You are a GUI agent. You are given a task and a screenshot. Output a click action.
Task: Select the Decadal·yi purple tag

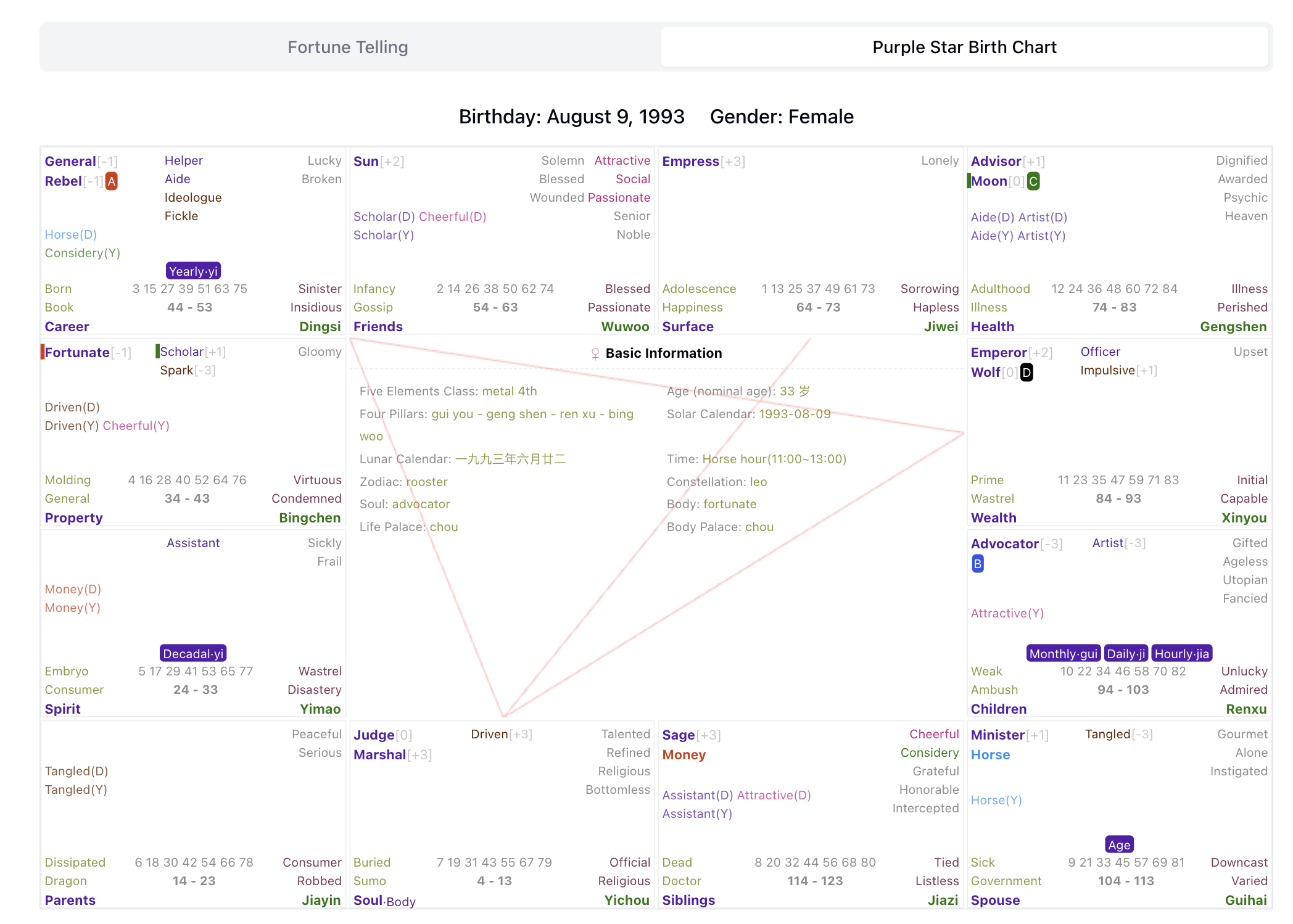click(193, 654)
